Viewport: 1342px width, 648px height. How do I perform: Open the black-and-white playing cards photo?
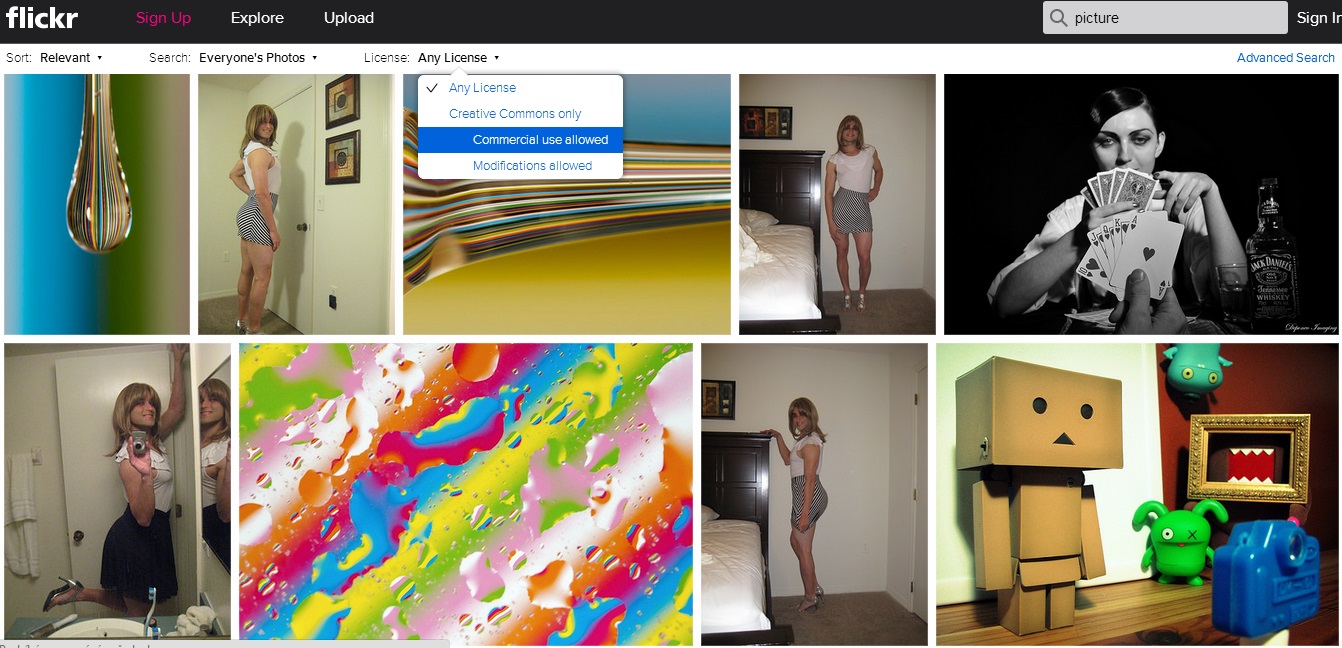1141,204
